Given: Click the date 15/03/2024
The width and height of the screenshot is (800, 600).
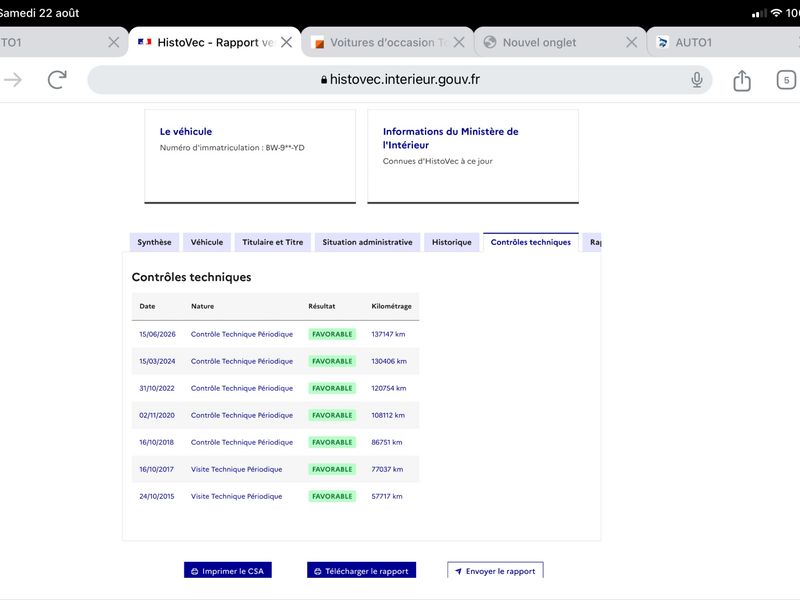Looking at the screenshot, I should (157, 361).
